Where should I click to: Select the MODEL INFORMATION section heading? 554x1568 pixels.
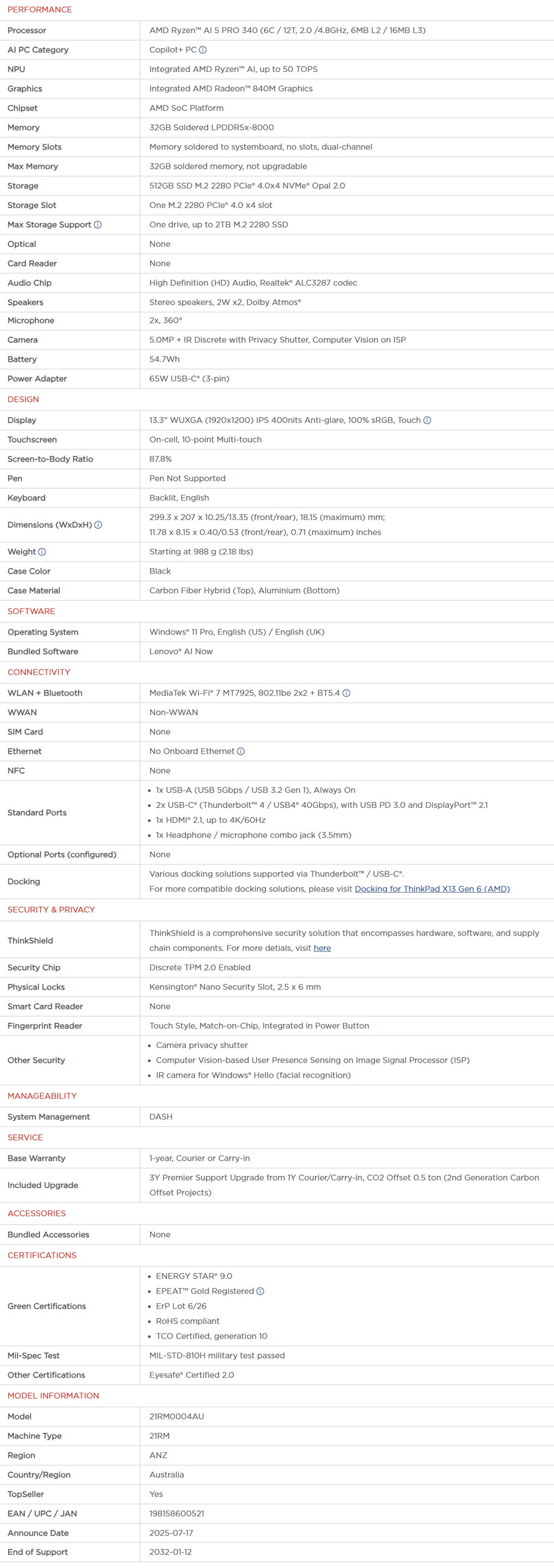[53, 1396]
